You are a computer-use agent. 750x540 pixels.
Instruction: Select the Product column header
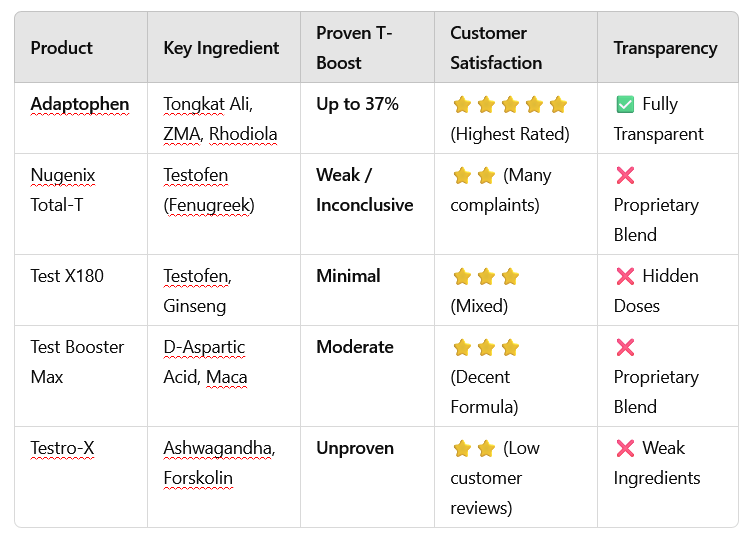[62, 48]
